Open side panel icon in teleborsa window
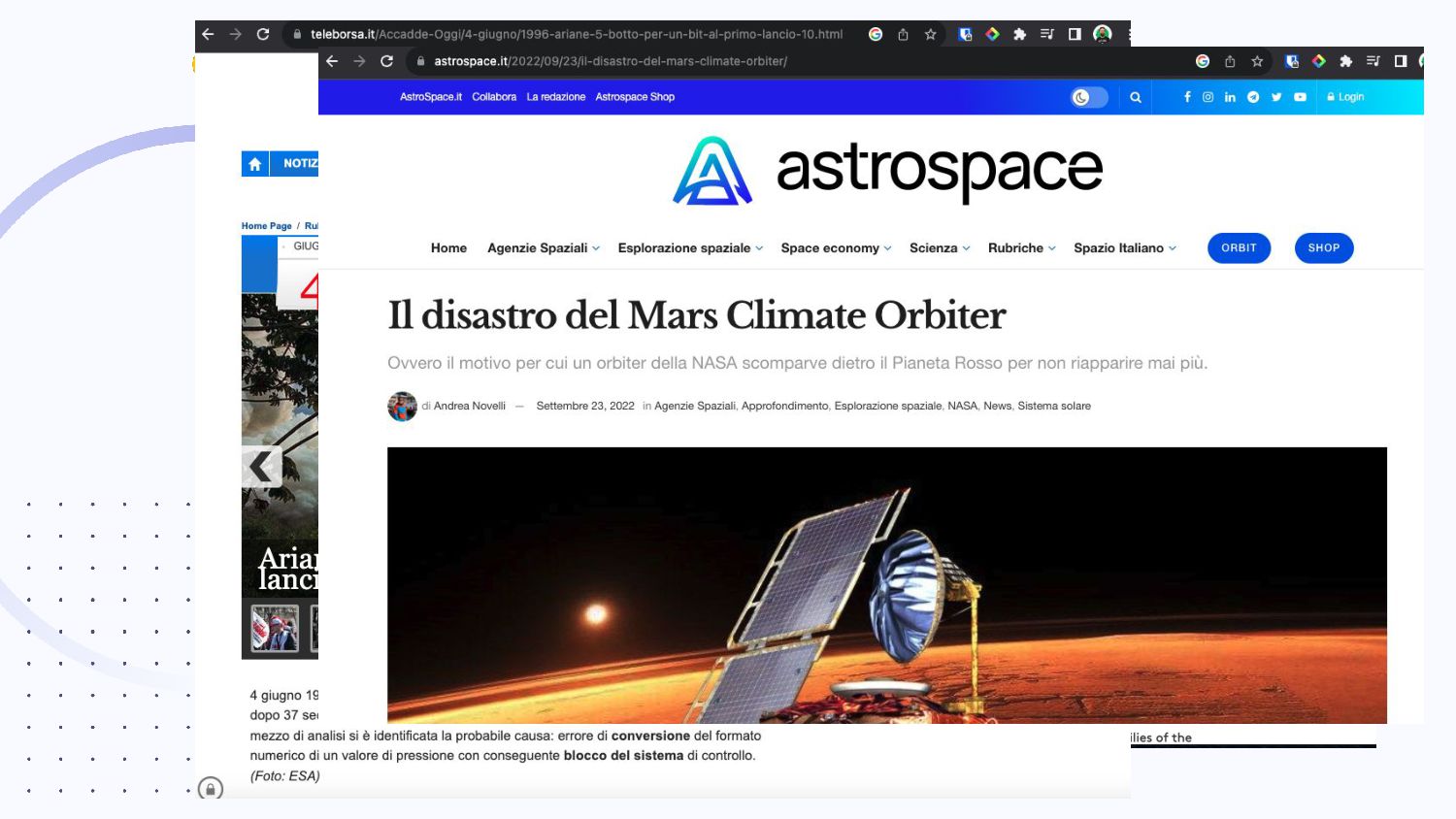1456x819 pixels. pyautogui.click(x=1075, y=34)
